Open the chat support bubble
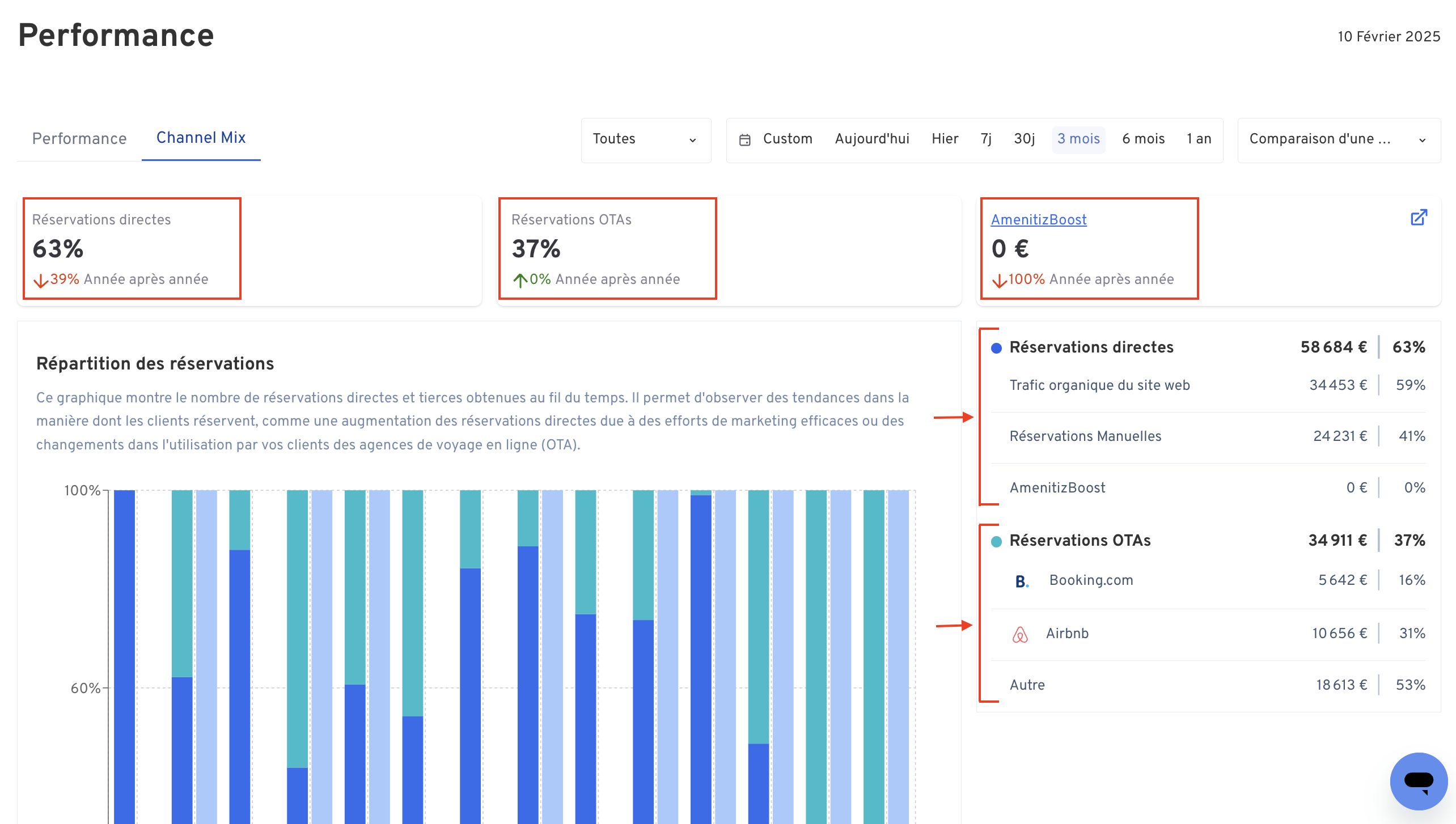1456x824 pixels. pyautogui.click(x=1419, y=781)
